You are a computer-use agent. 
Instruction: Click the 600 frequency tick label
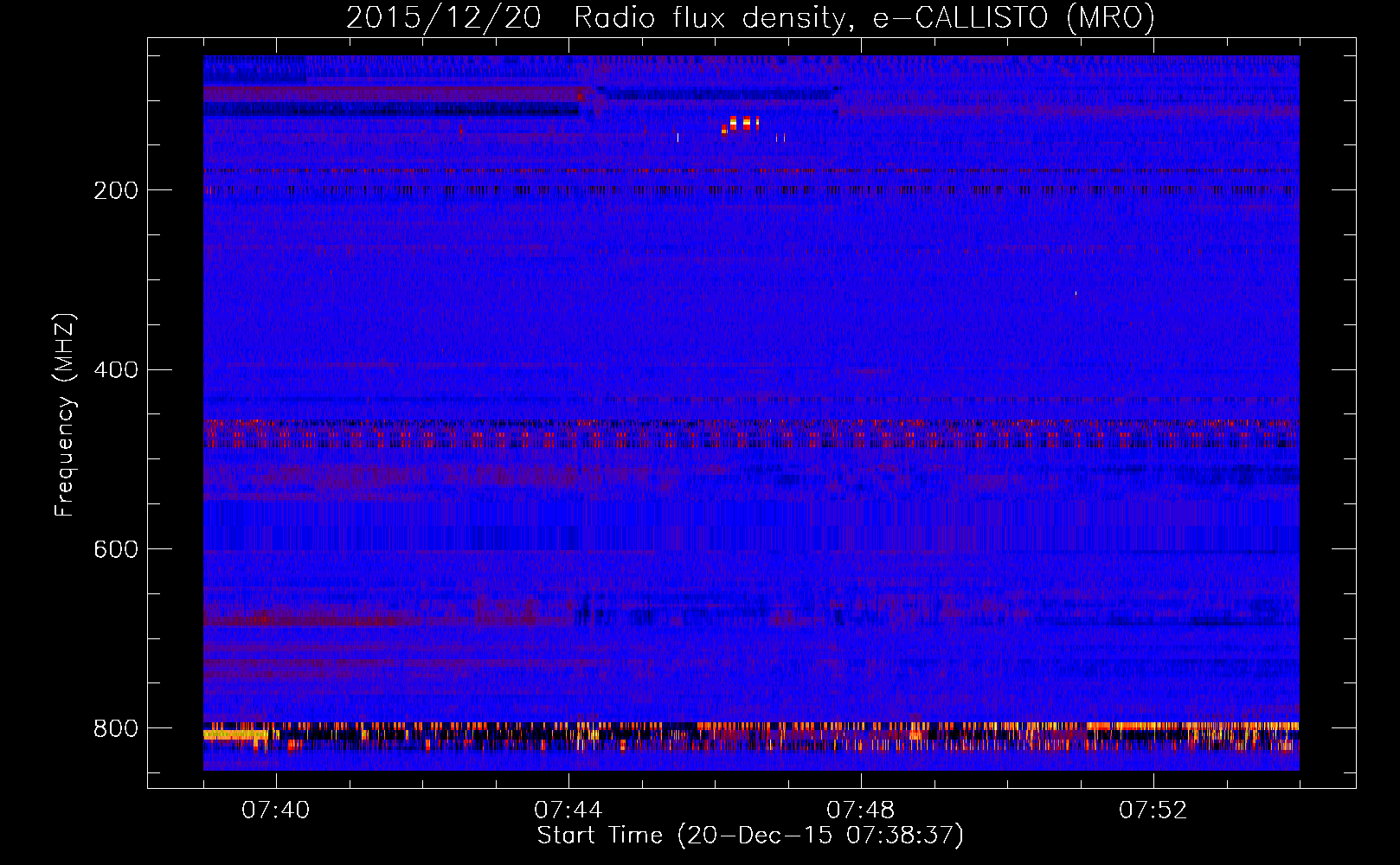116,550
